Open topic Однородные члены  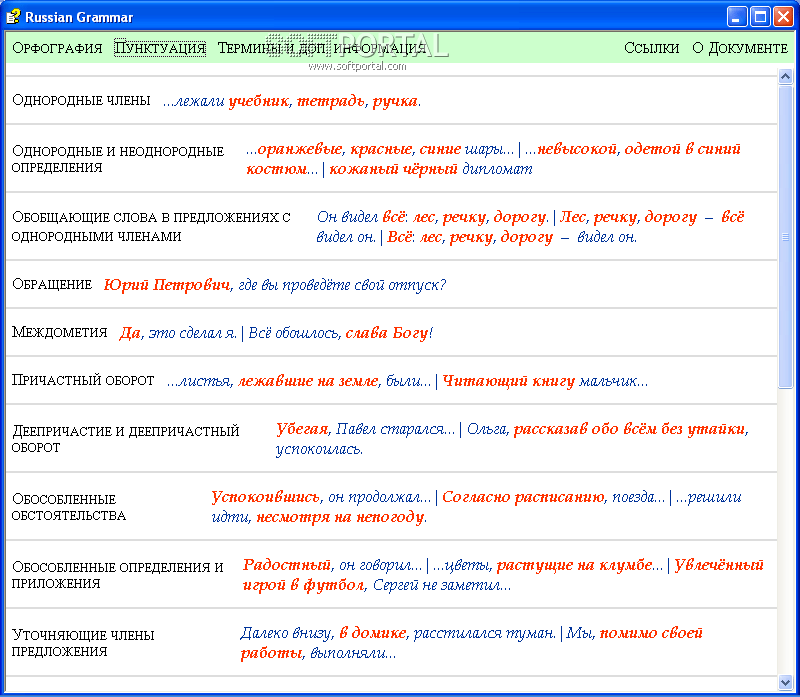[81, 100]
